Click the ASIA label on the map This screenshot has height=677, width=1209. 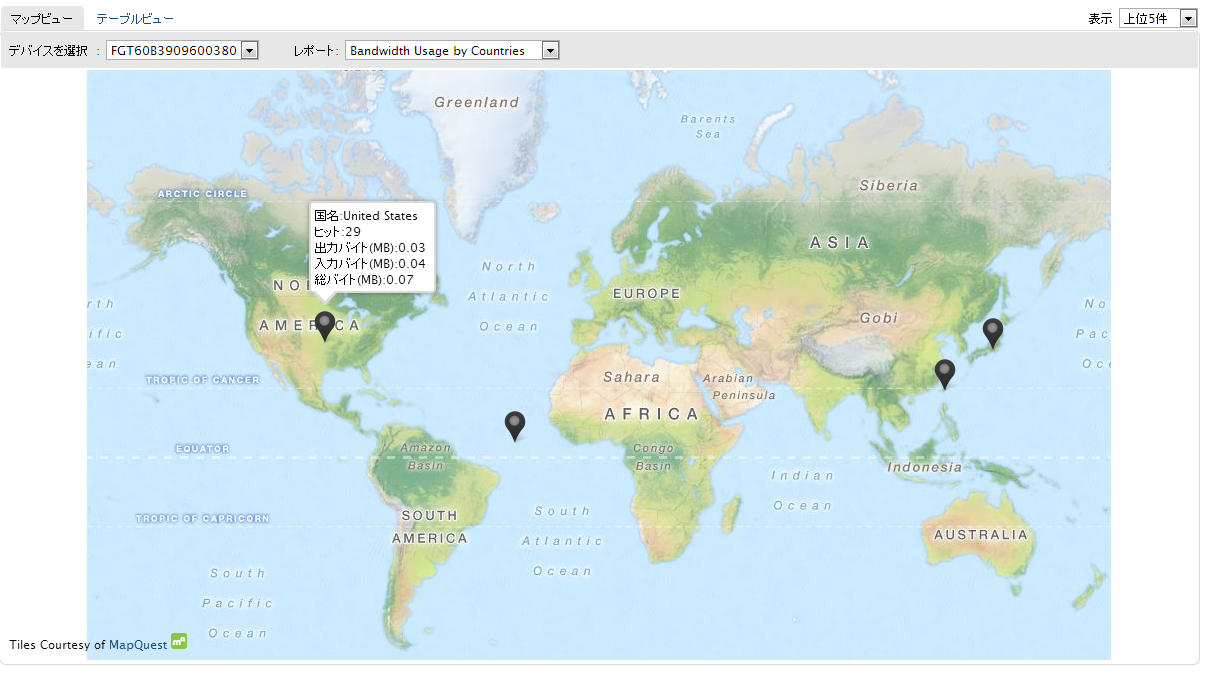point(840,242)
